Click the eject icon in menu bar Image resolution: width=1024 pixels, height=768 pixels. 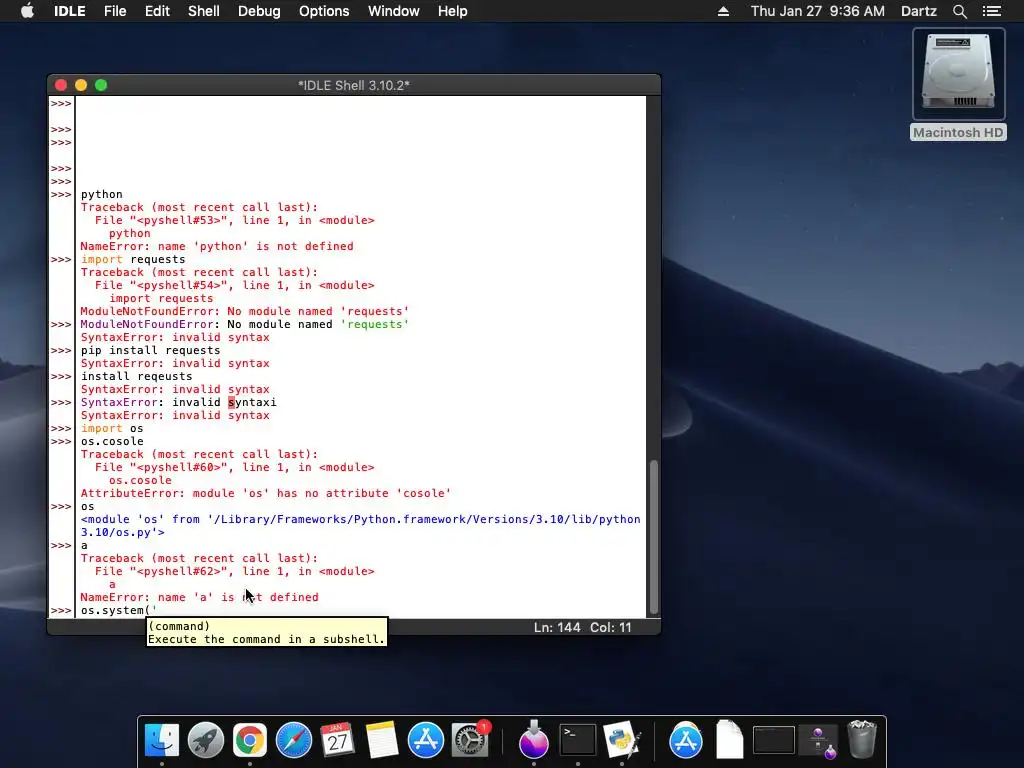click(724, 11)
